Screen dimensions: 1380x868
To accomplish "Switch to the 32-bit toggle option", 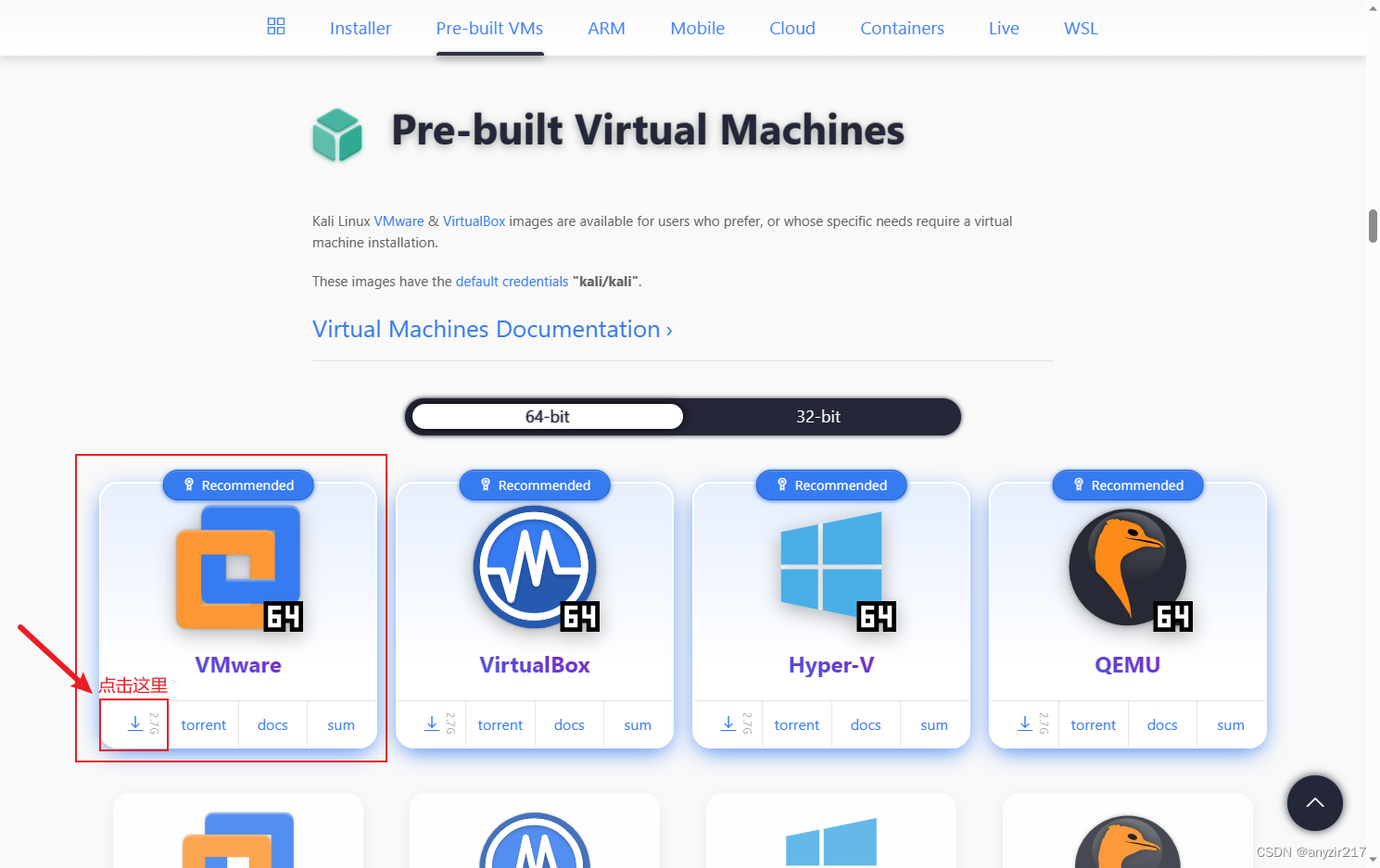I will [818, 417].
